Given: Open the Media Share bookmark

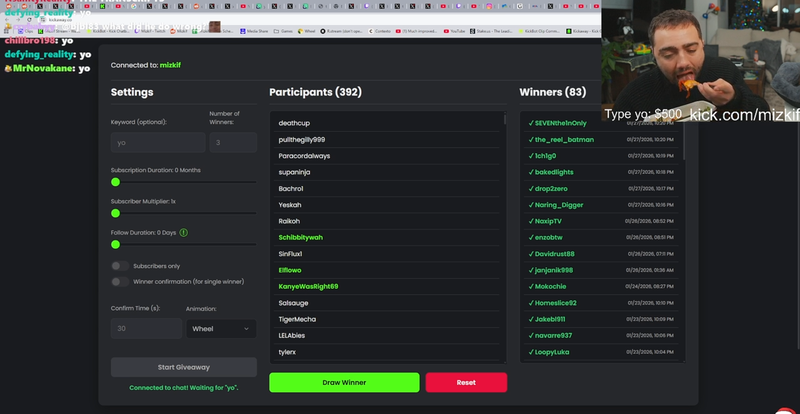Looking at the screenshot, I should pos(254,31).
